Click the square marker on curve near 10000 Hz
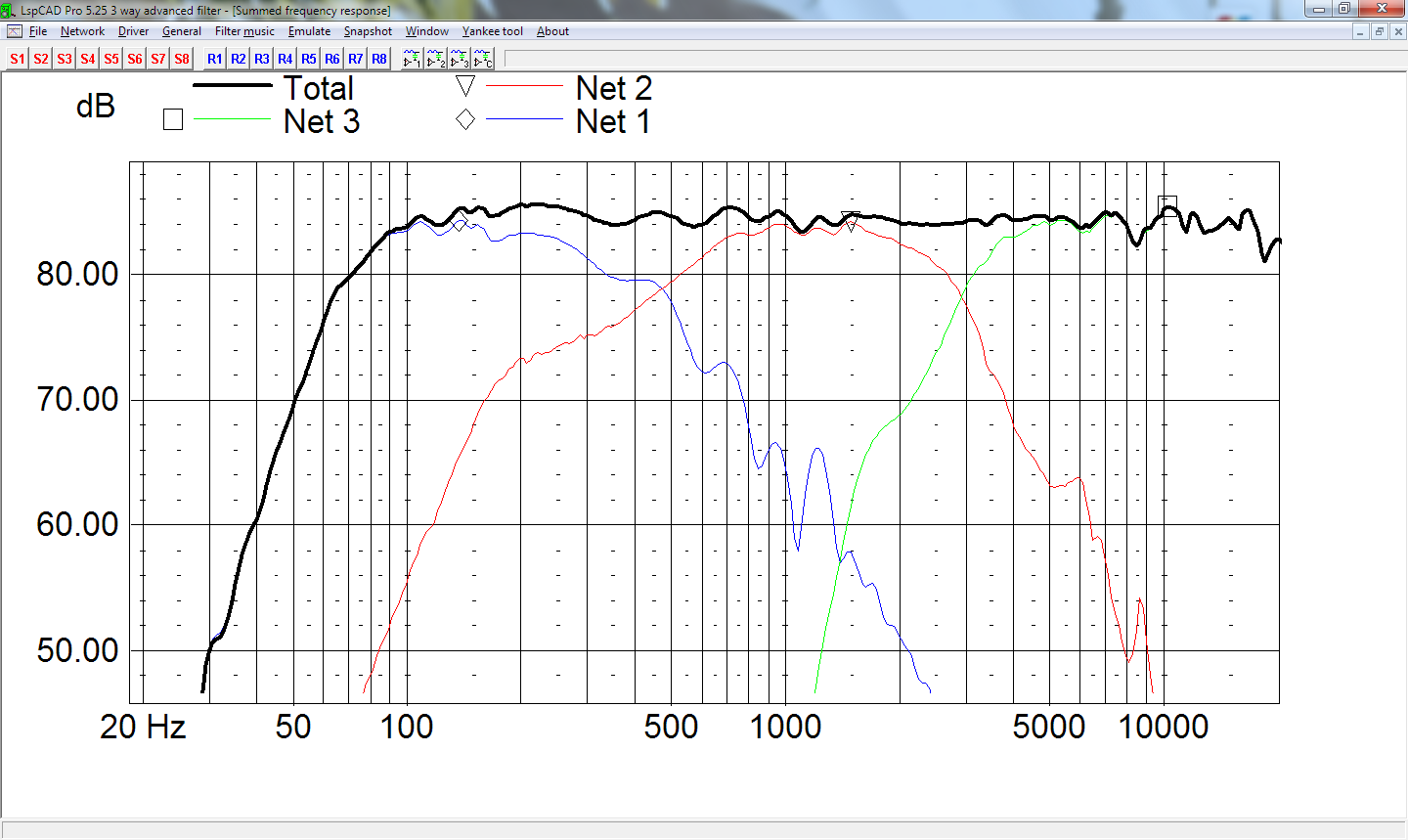The image size is (1408, 840). 1167,206
